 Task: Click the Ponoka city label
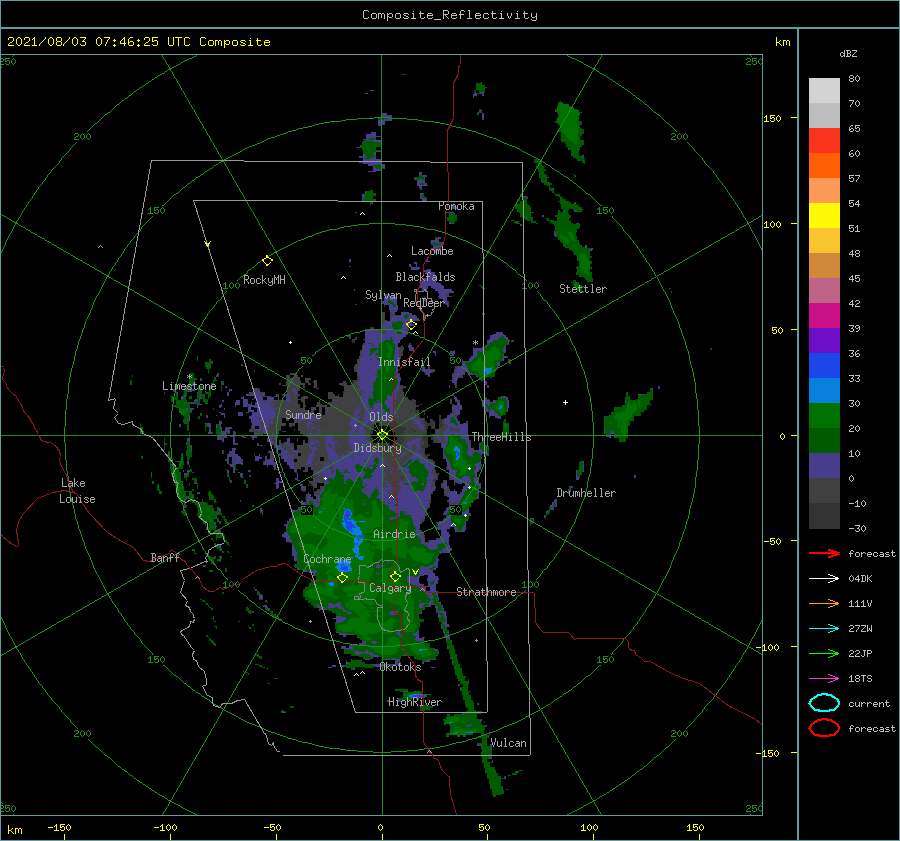click(x=456, y=206)
